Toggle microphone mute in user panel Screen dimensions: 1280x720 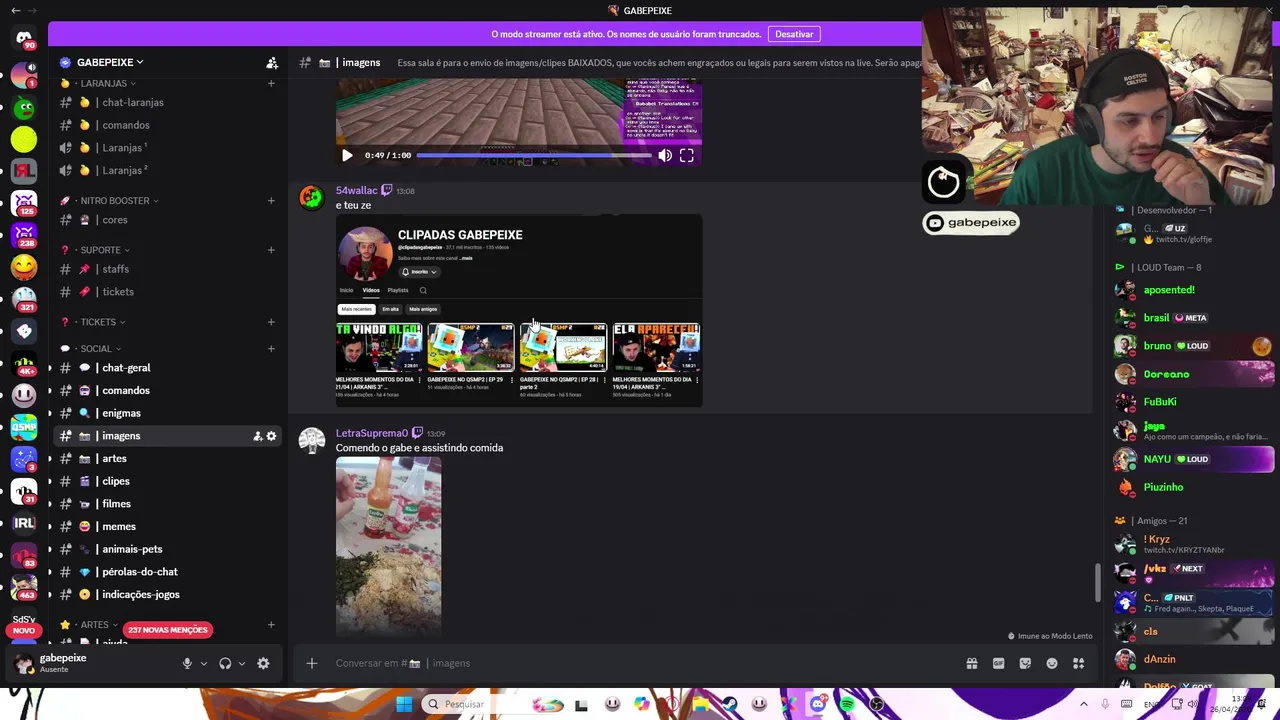(187, 663)
